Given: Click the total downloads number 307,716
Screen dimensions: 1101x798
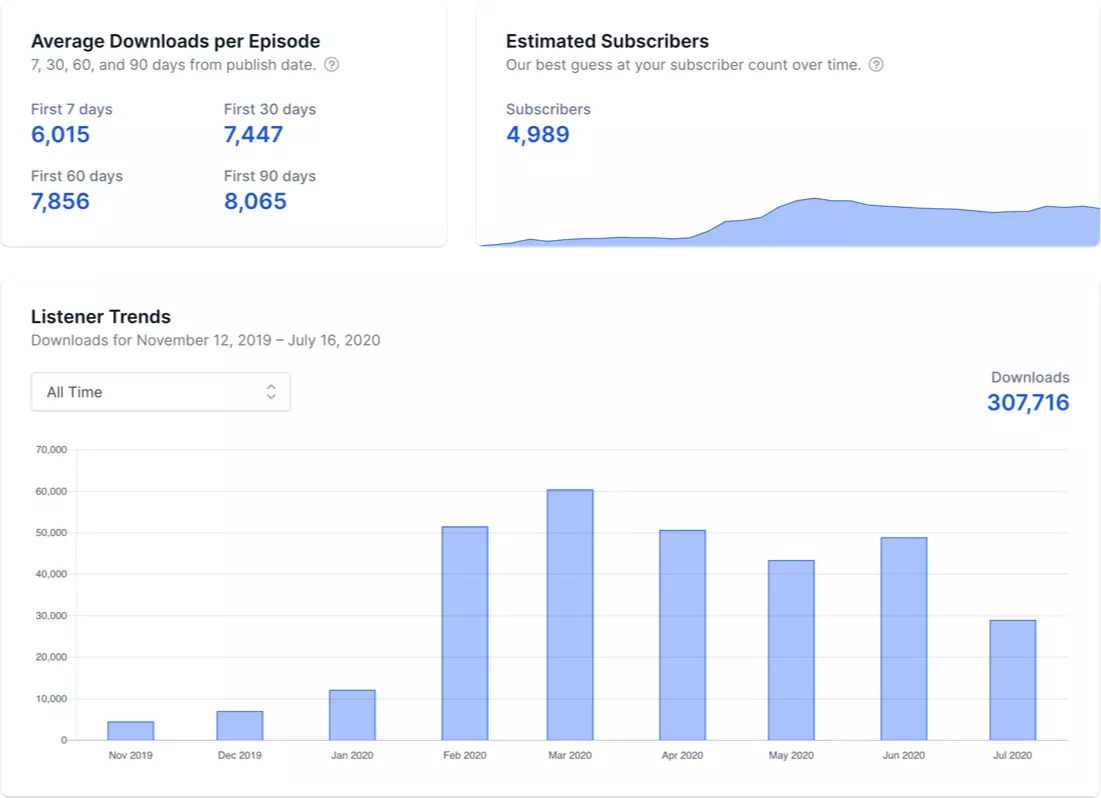Looking at the screenshot, I should pos(1028,403).
